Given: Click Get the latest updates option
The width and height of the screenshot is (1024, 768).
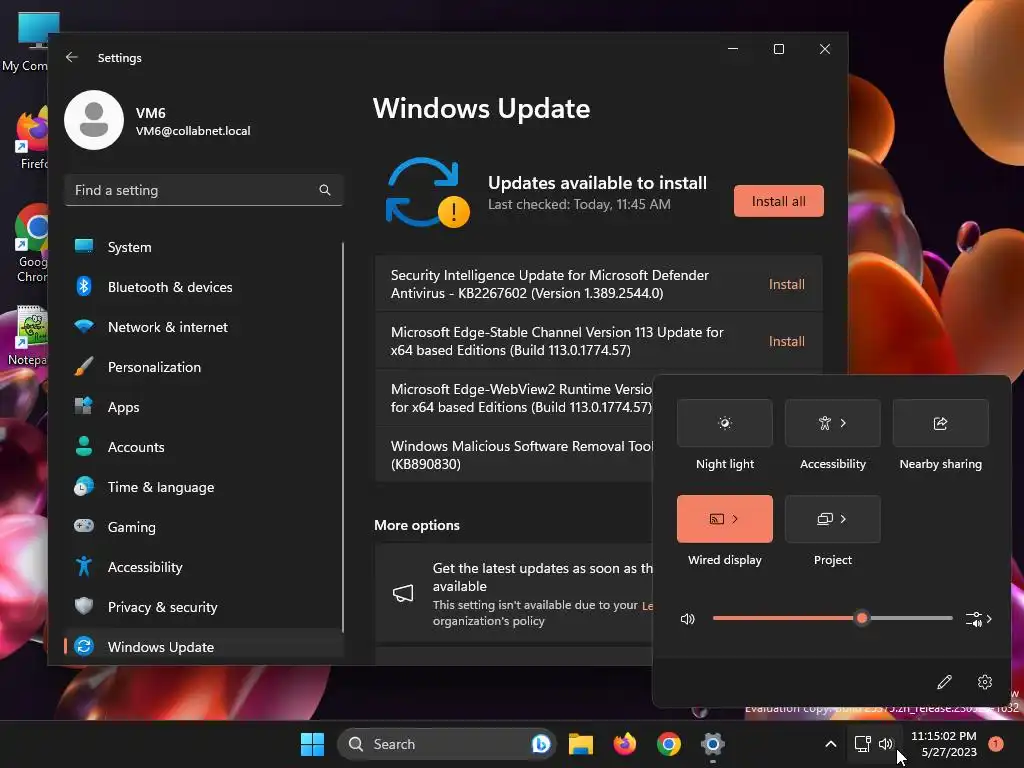Looking at the screenshot, I should pos(514,593).
